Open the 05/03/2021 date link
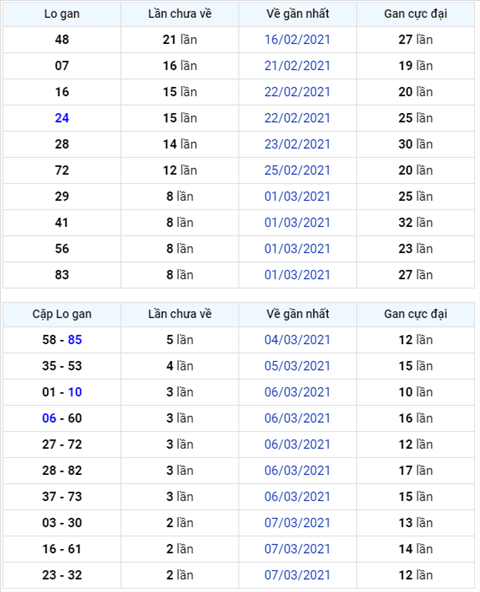 click(x=297, y=366)
